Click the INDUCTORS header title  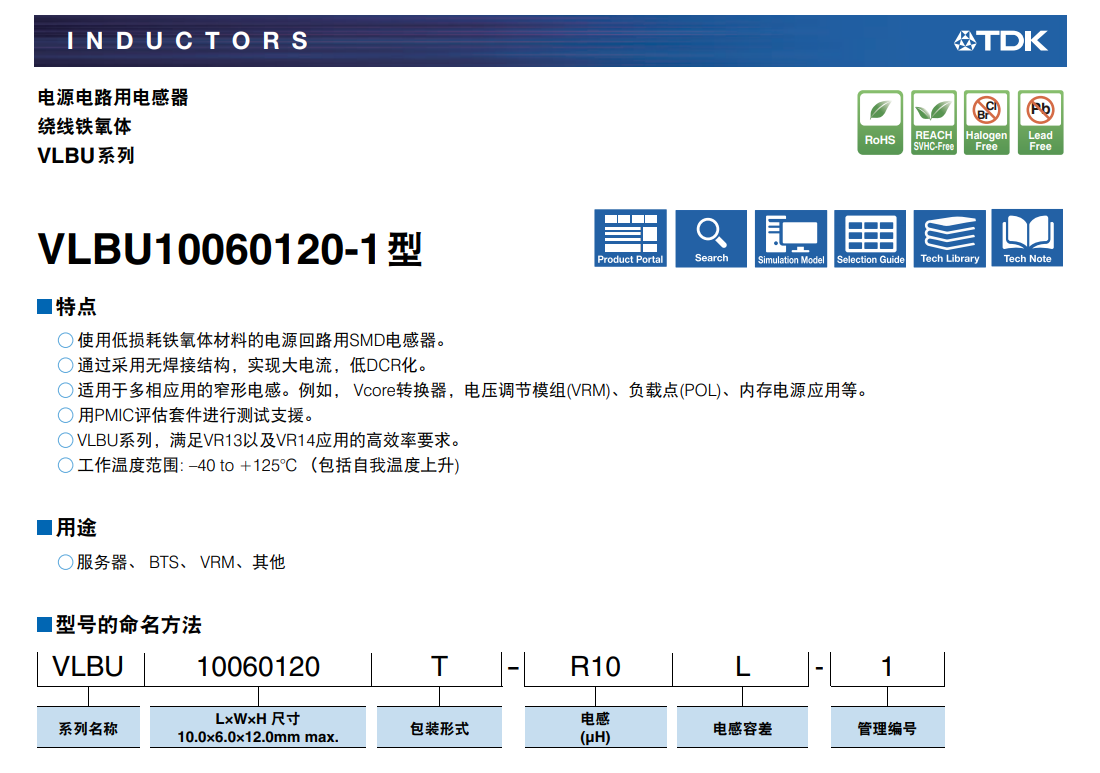click(x=187, y=41)
